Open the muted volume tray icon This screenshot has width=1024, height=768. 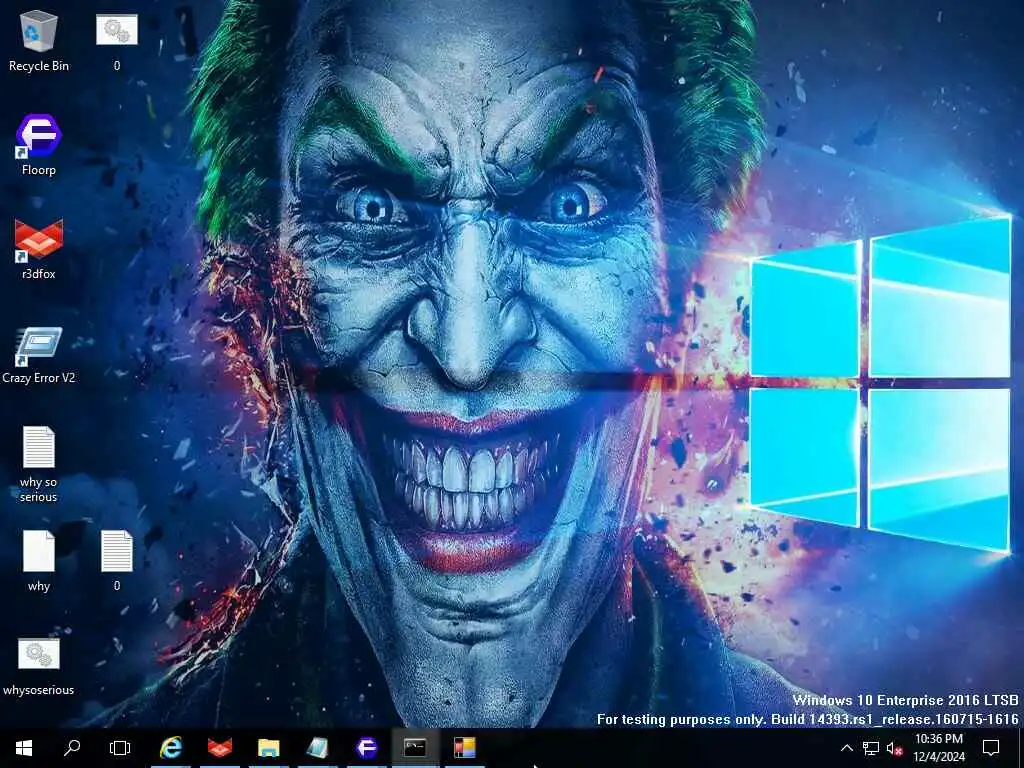coord(894,748)
